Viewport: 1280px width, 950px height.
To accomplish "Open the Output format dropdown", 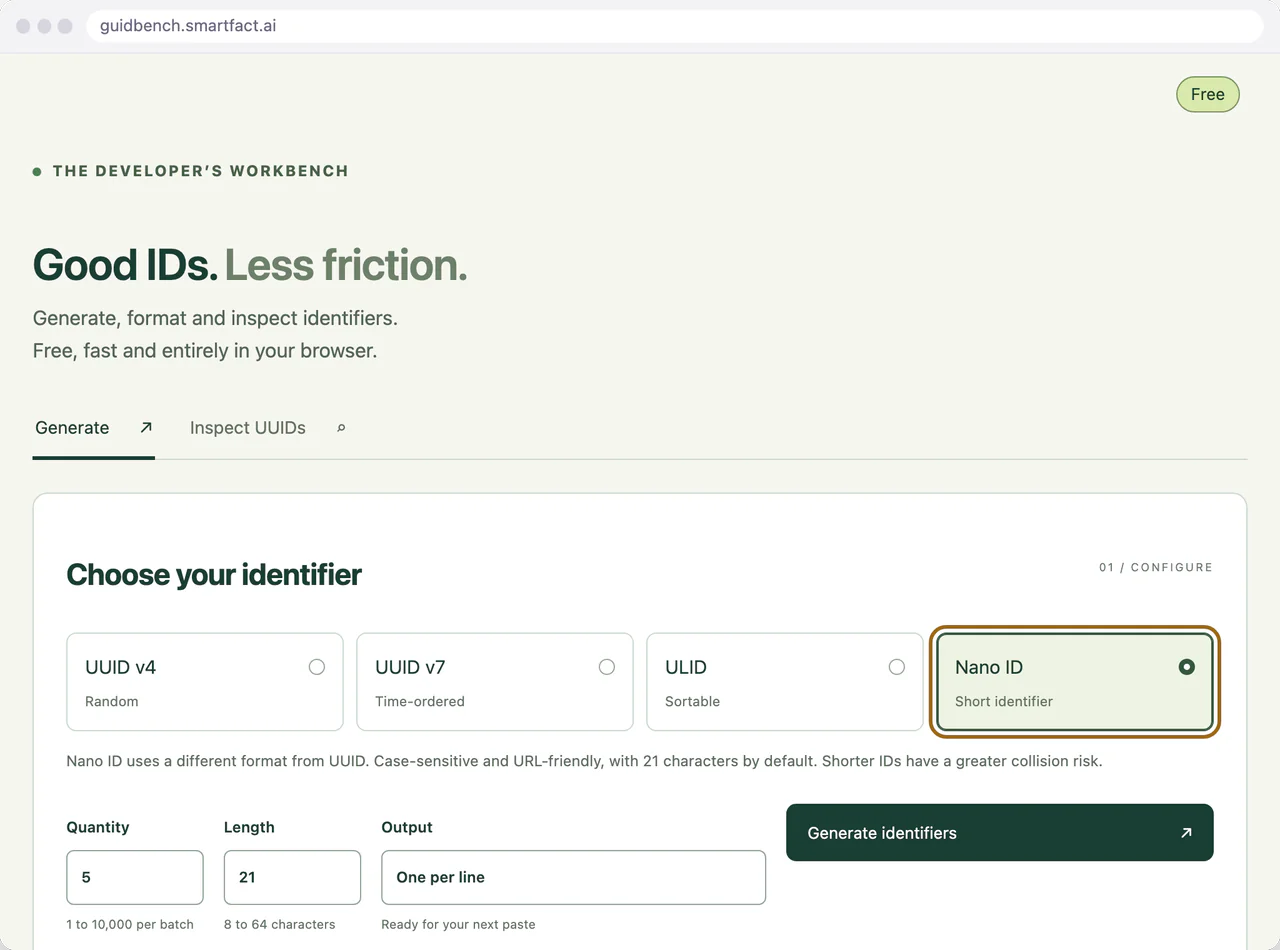I will pos(573,877).
